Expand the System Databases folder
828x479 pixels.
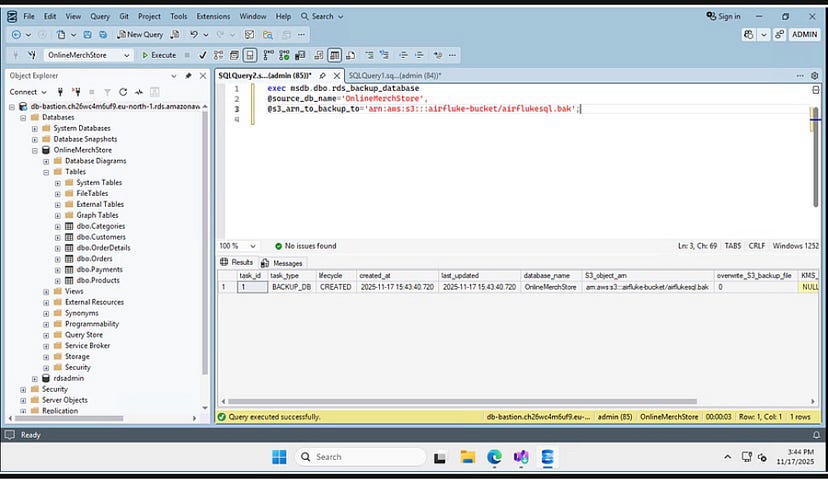[35, 128]
